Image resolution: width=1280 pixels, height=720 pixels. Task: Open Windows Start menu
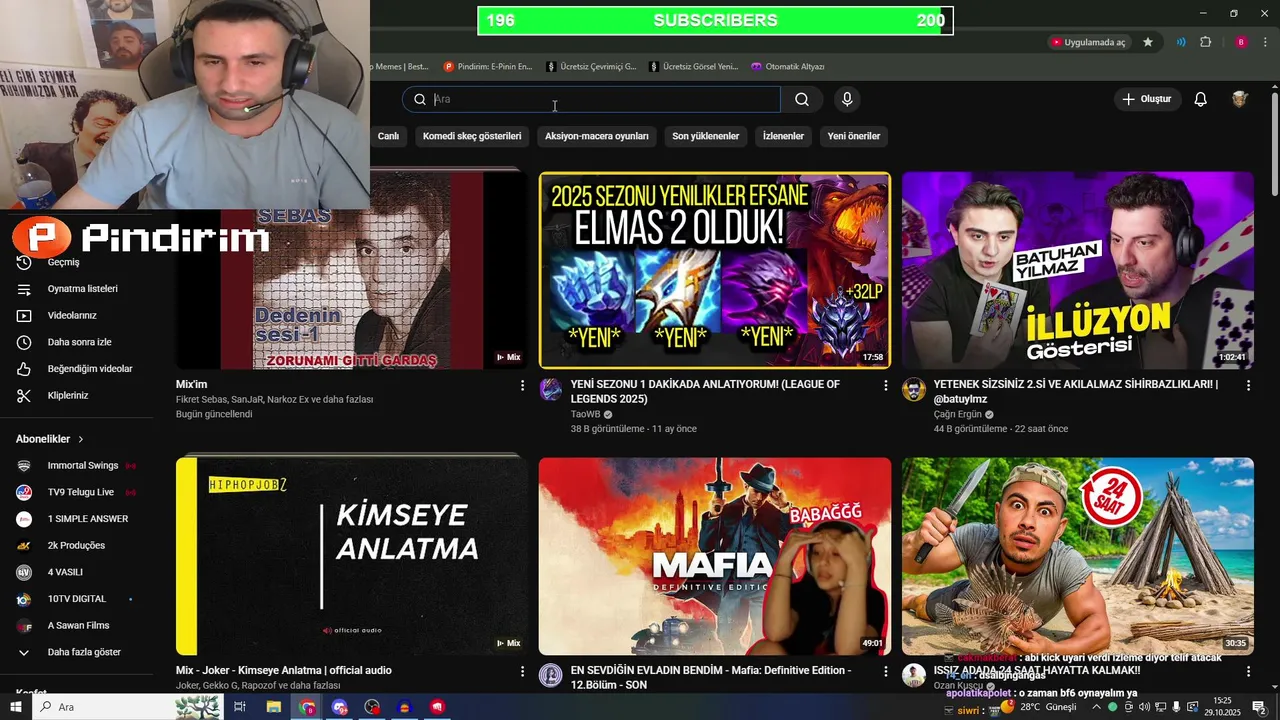[x=16, y=707]
